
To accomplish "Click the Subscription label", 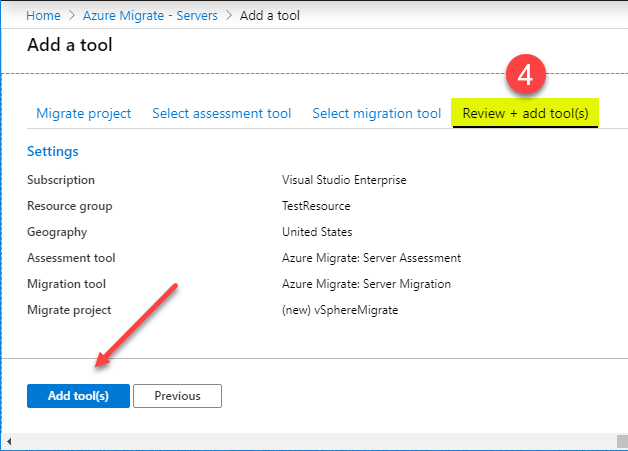I will pyautogui.click(x=61, y=180).
